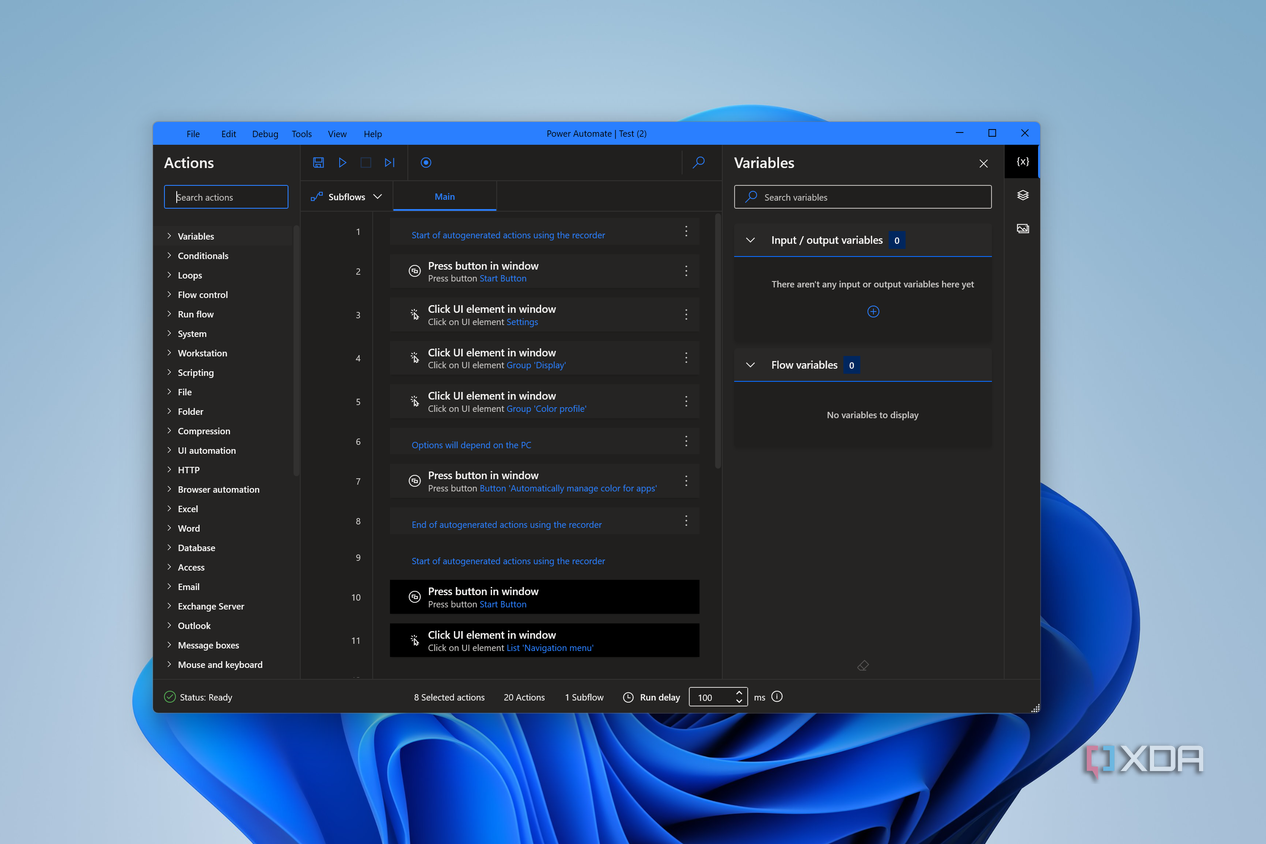Switch to the Main subflow tab
1266x844 pixels.
click(x=445, y=197)
